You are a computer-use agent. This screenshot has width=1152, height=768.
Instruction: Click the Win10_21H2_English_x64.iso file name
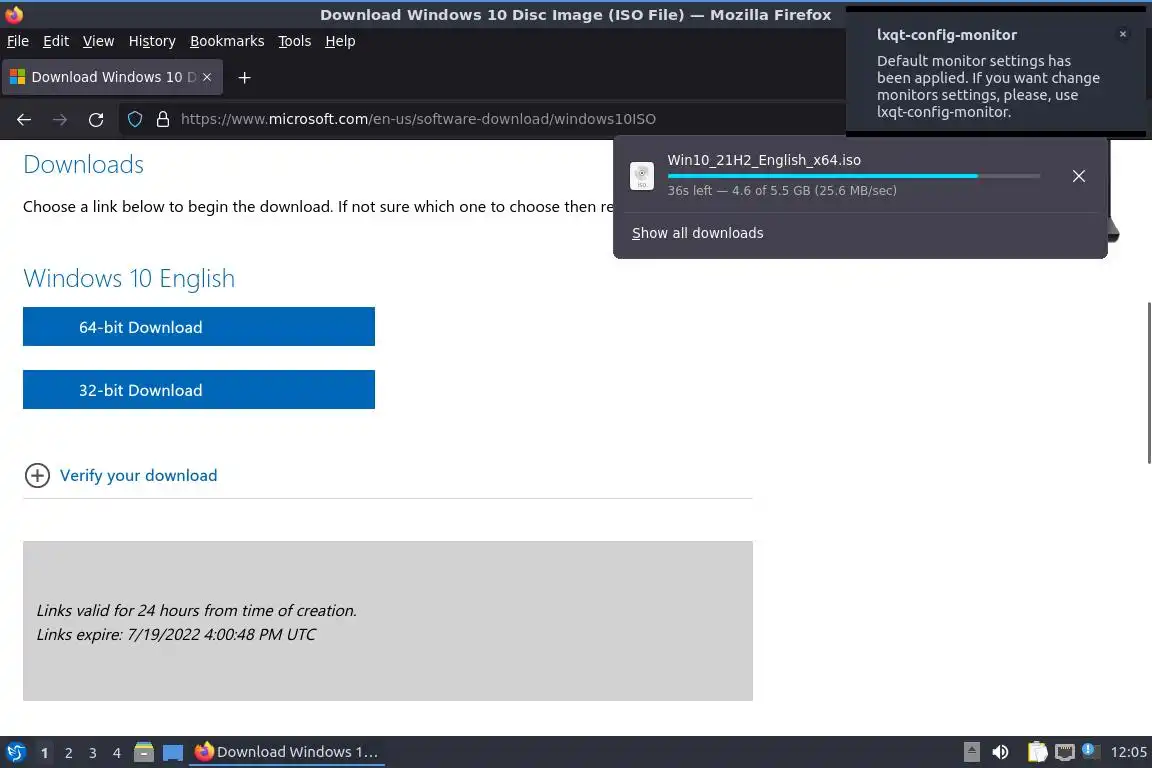point(764,160)
